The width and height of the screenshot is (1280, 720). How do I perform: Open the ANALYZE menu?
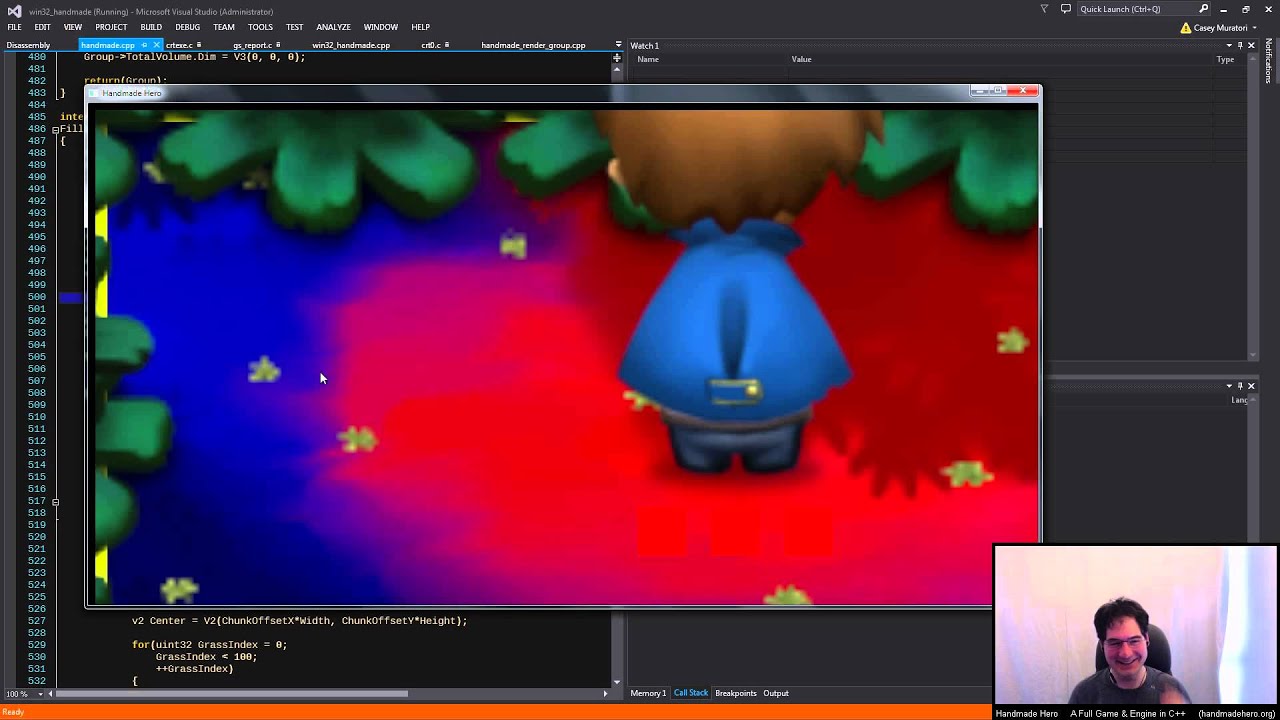point(333,27)
